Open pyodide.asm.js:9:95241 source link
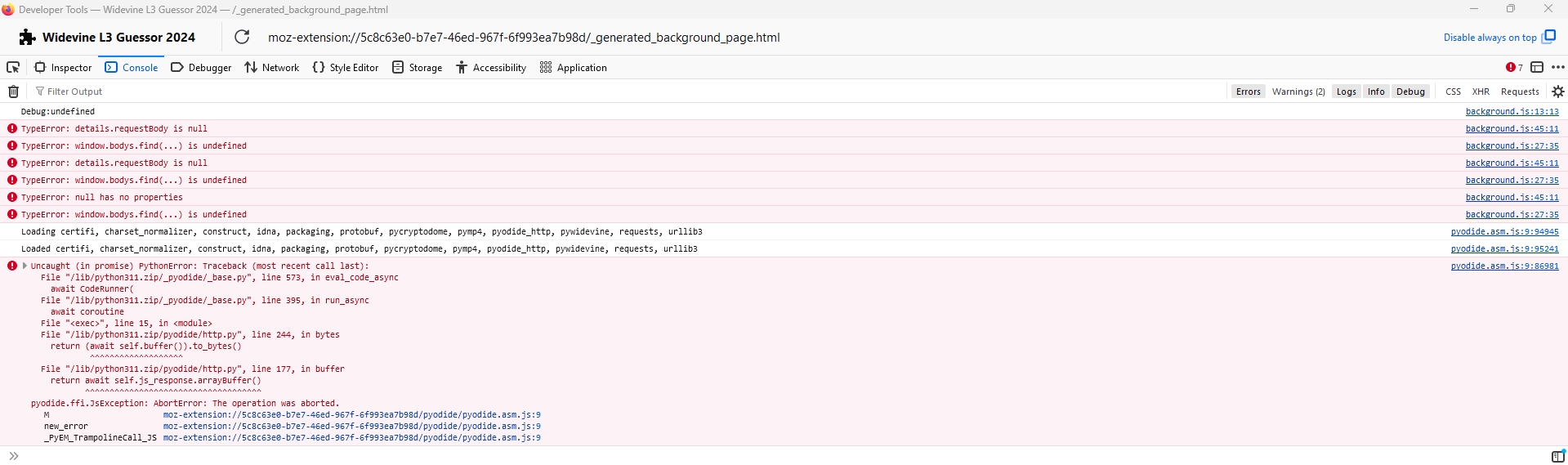Screen dimensions: 1568x465 click(1504, 248)
